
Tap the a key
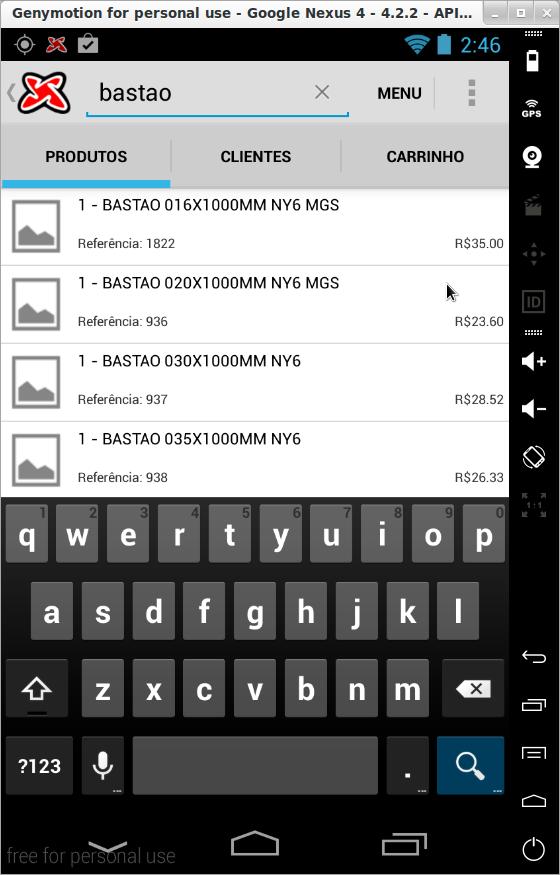coord(52,611)
